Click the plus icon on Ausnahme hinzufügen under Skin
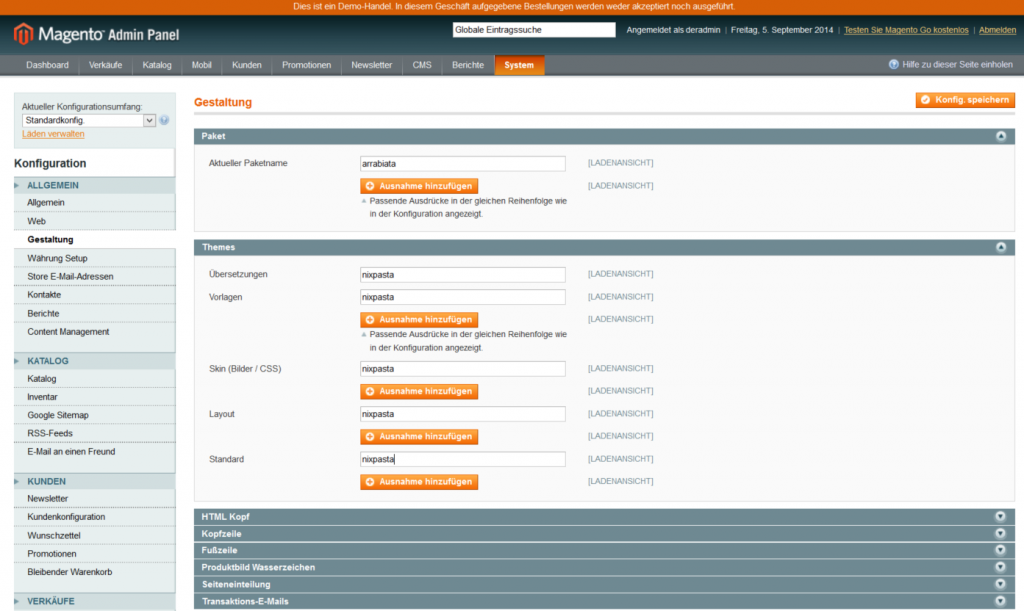 click(x=369, y=391)
